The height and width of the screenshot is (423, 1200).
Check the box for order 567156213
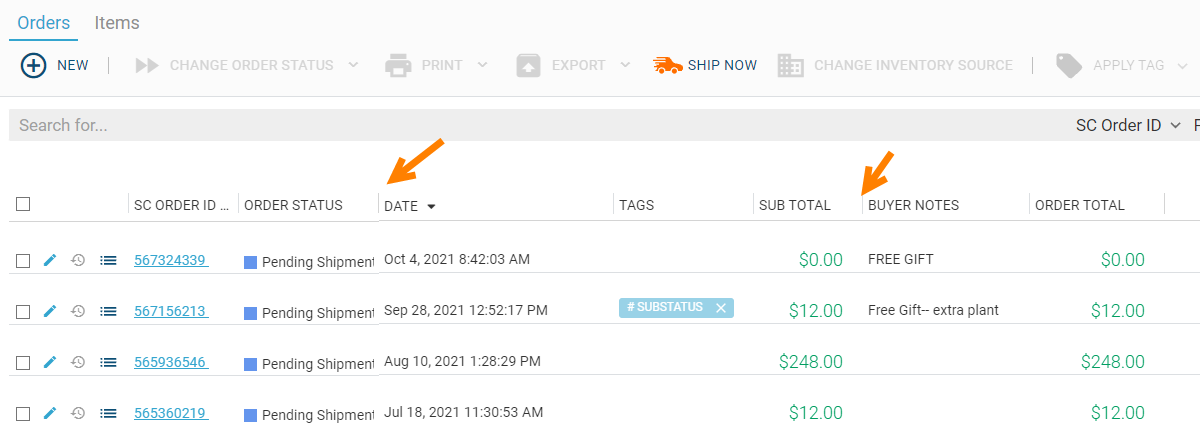pyautogui.click(x=23, y=311)
